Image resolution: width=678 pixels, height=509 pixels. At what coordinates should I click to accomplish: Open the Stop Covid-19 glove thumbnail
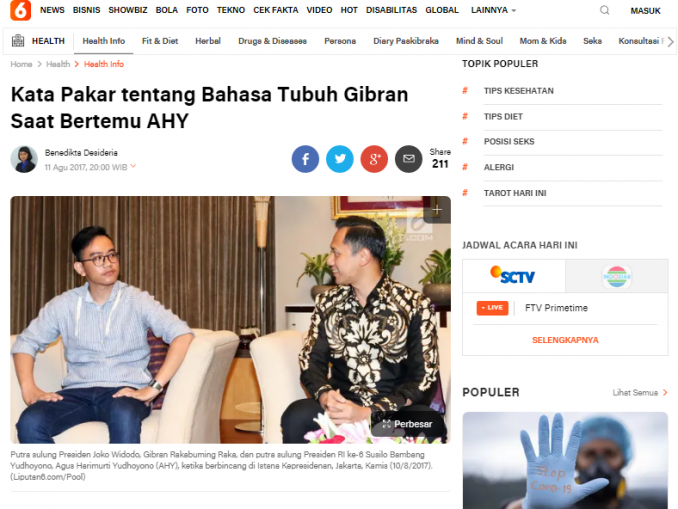[x=565, y=460]
